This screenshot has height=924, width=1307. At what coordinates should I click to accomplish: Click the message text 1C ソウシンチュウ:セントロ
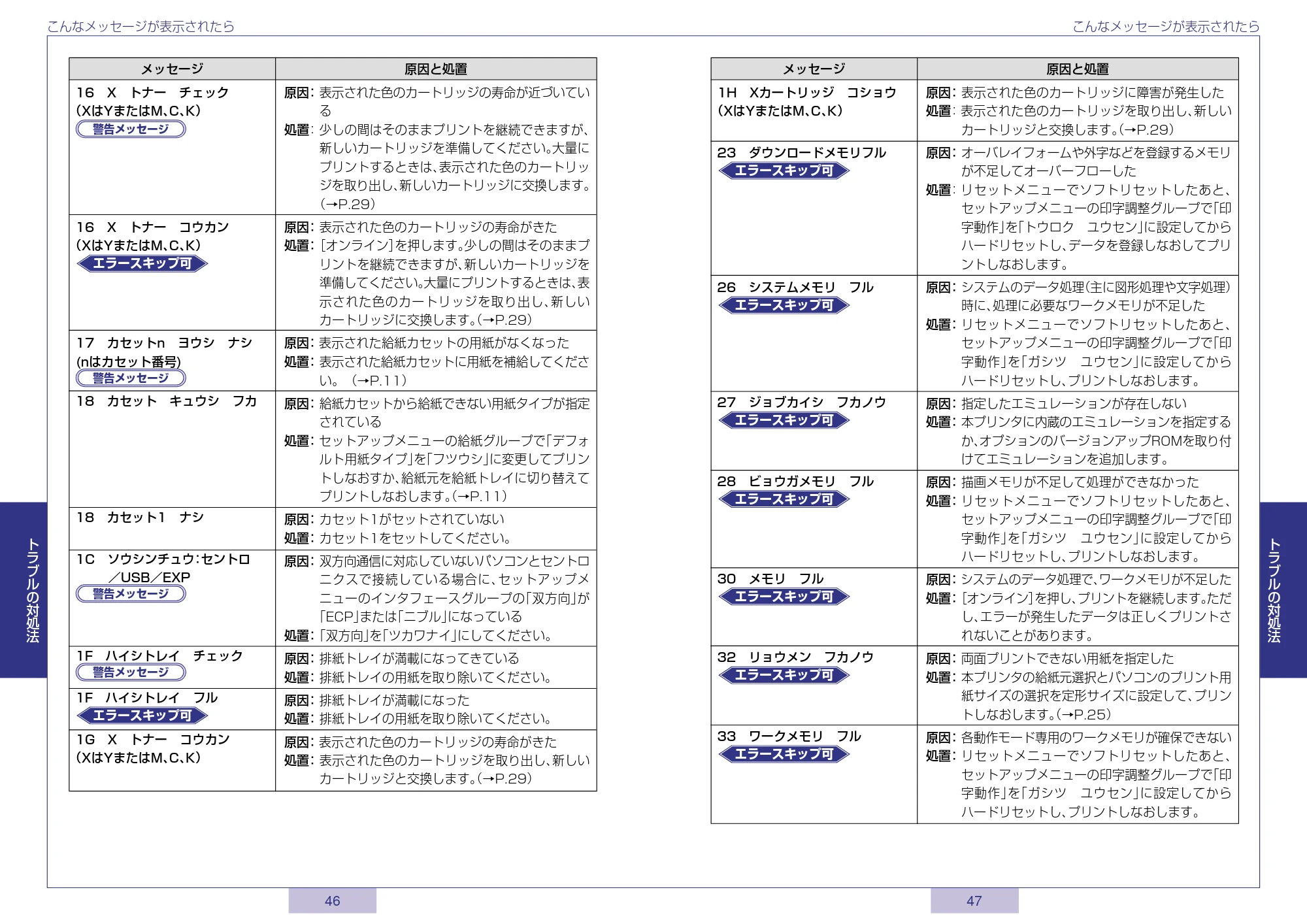pyautogui.click(x=163, y=559)
